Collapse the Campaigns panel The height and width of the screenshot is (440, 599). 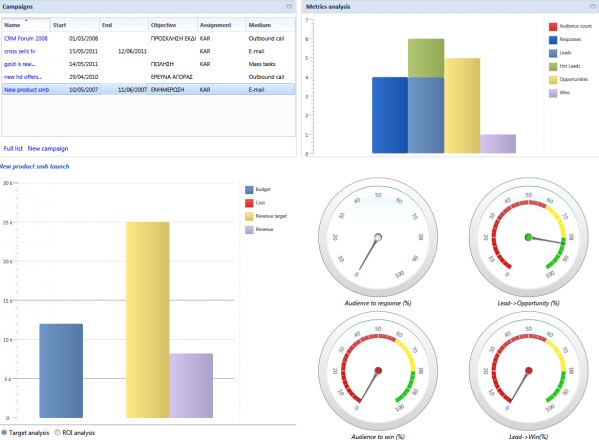[289, 6]
